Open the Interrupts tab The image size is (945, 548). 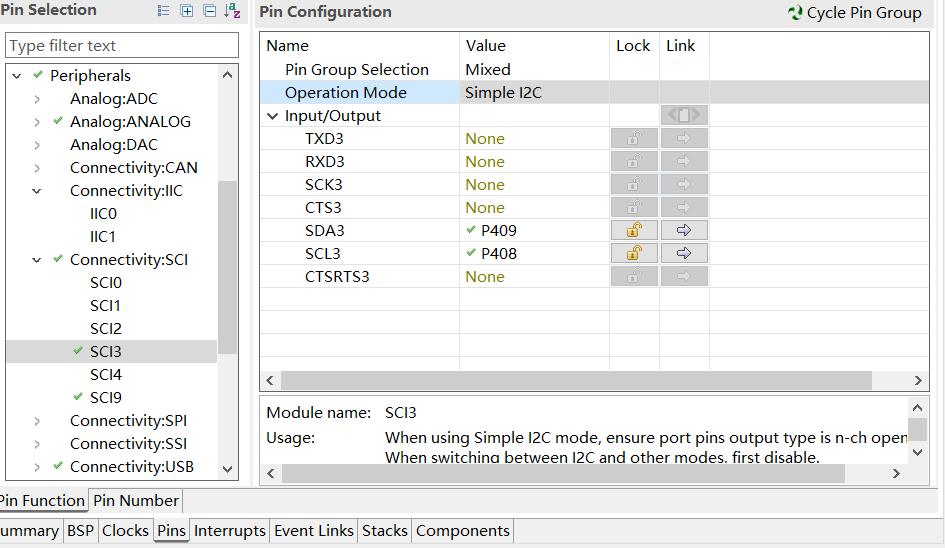[x=230, y=531]
